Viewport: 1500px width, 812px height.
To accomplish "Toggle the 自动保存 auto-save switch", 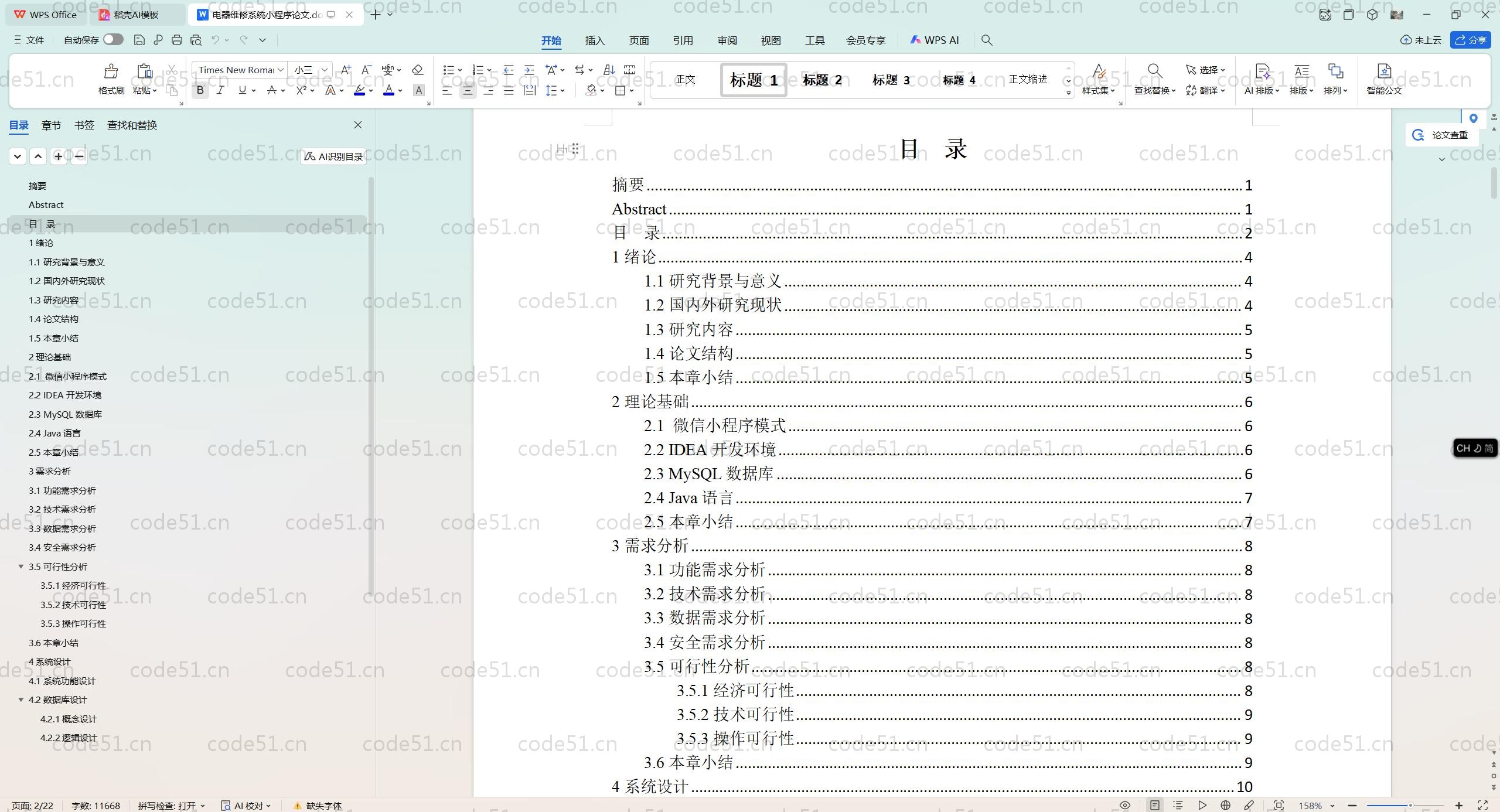I will point(113,39).
